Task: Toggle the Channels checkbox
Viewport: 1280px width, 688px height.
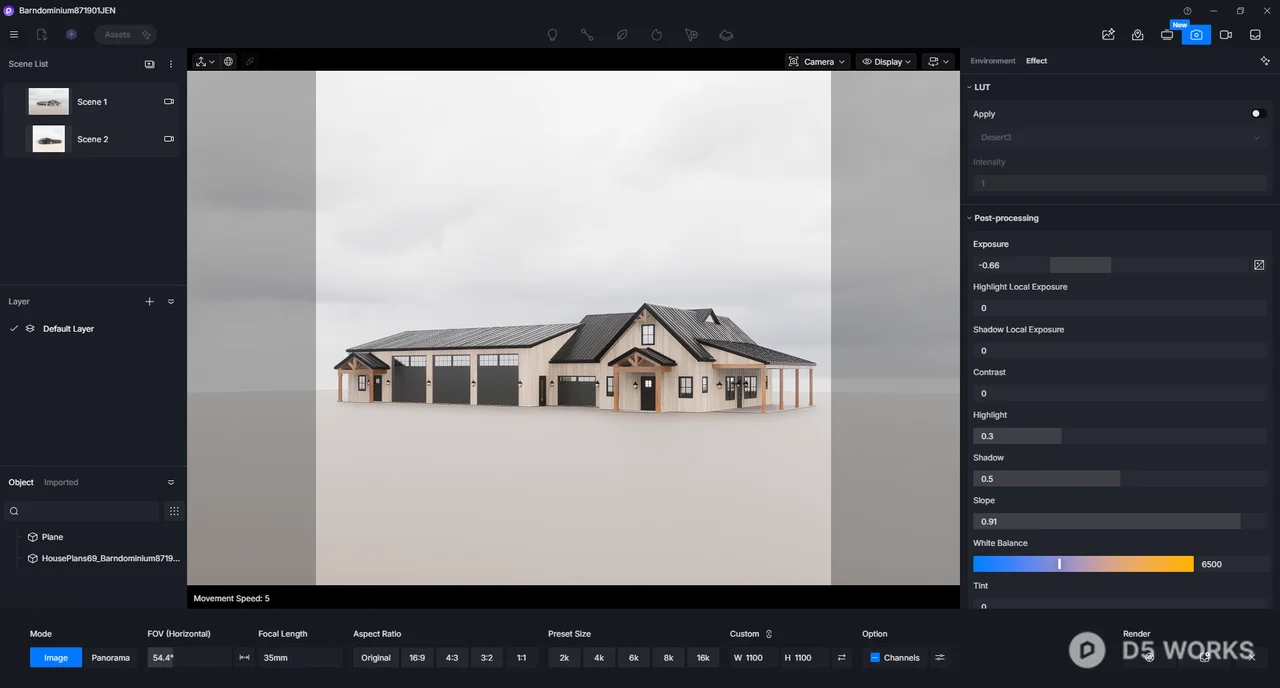Action: coord(875,658)
